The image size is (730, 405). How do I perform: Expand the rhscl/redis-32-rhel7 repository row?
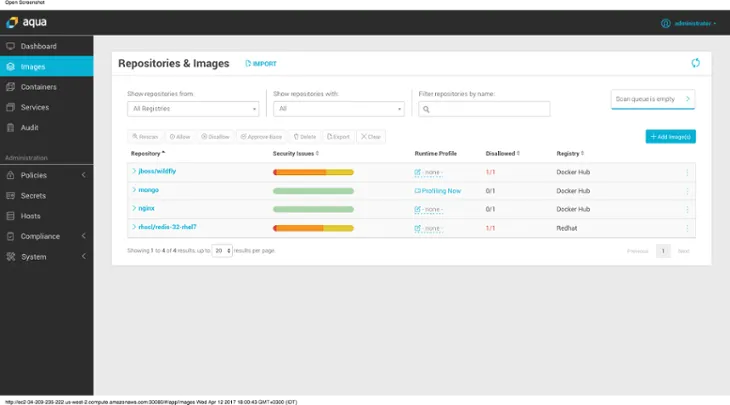134,227
